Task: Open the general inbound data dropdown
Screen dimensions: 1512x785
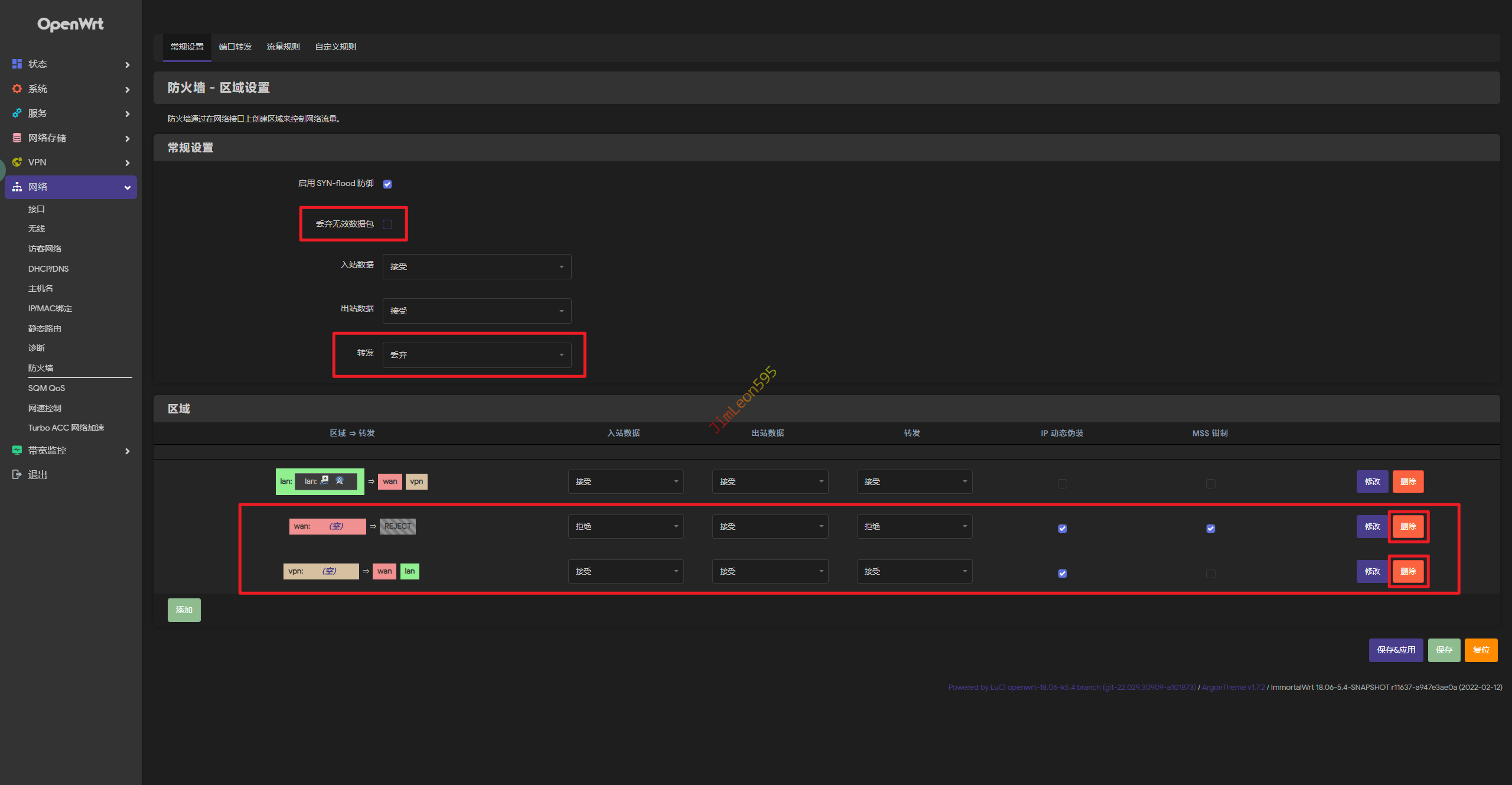Action: tap(477, 266)
